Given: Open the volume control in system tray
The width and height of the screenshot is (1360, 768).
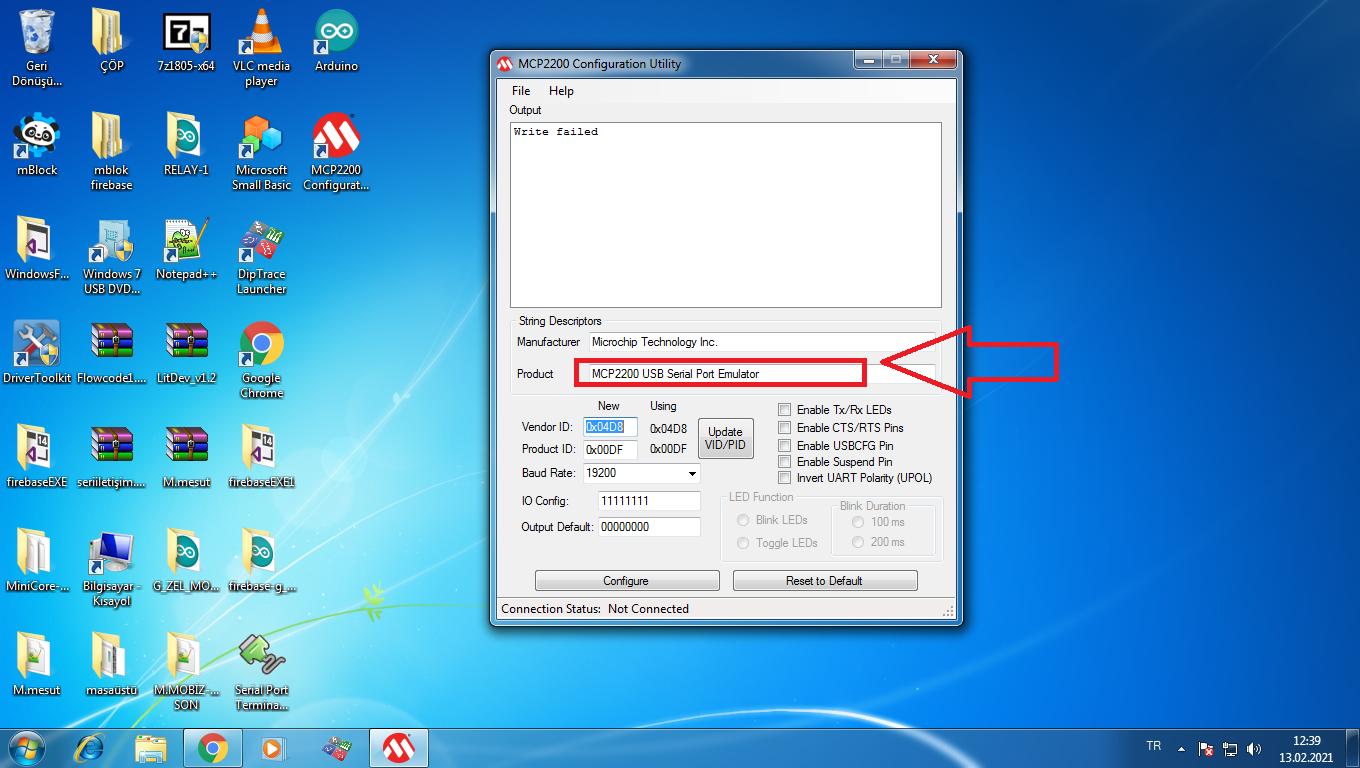Looking at the screenshot, I should point(1255,748).
